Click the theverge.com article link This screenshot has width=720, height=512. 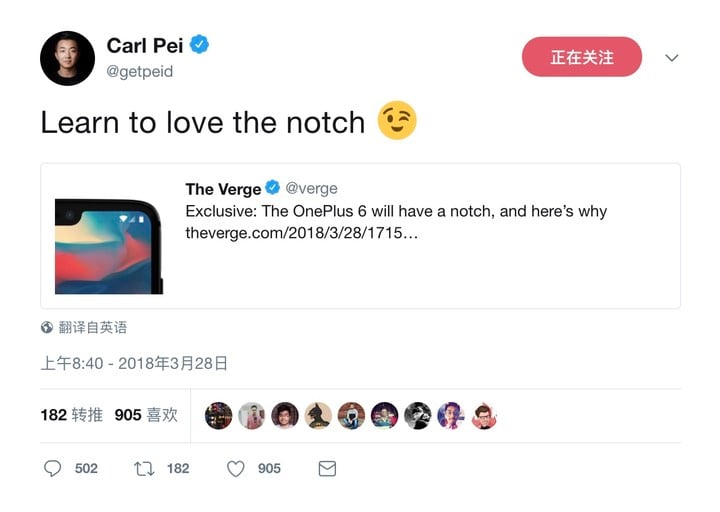(x=302, y=233)
